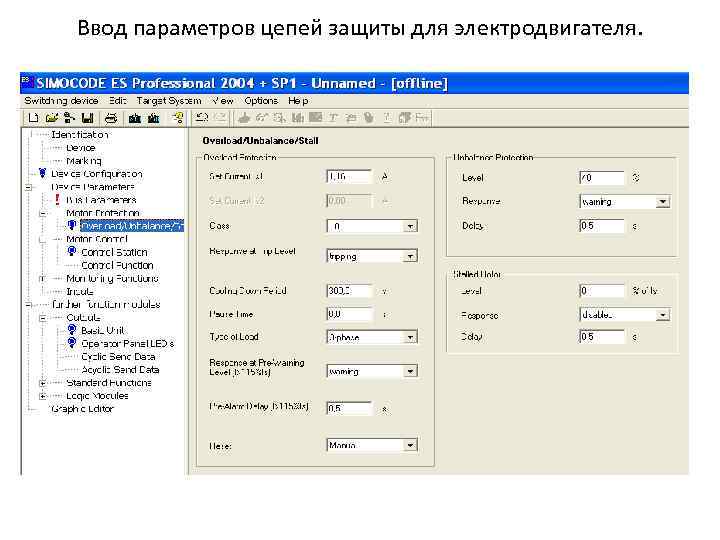720x540 pixels.
Task: Open Unbalance Protection Response dropdown
Action: tap(663, 202)
